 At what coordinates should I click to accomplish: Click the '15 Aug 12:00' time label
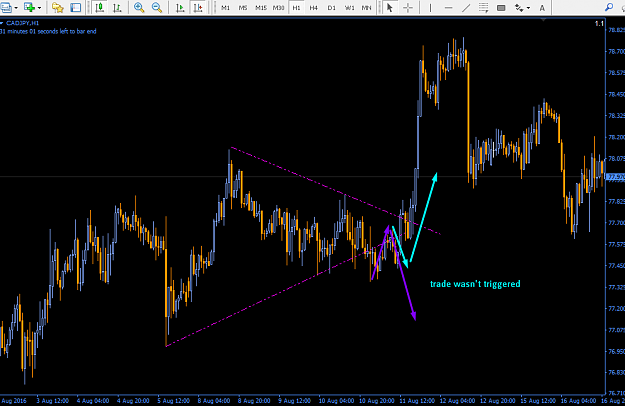tap(539, 400)
